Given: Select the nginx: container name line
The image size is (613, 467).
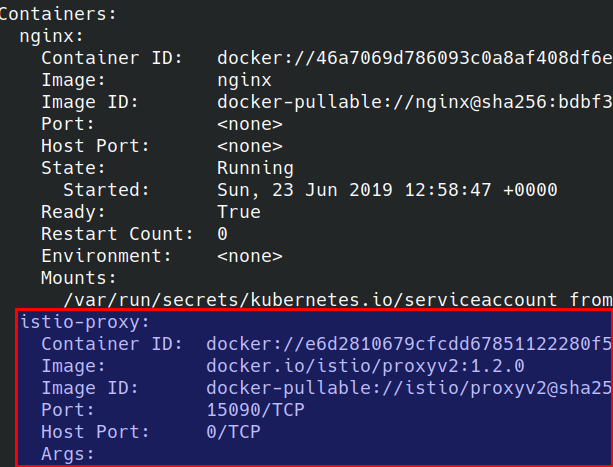Looking at the screenshot, I should pyautogui.click(x=52, y=36).
